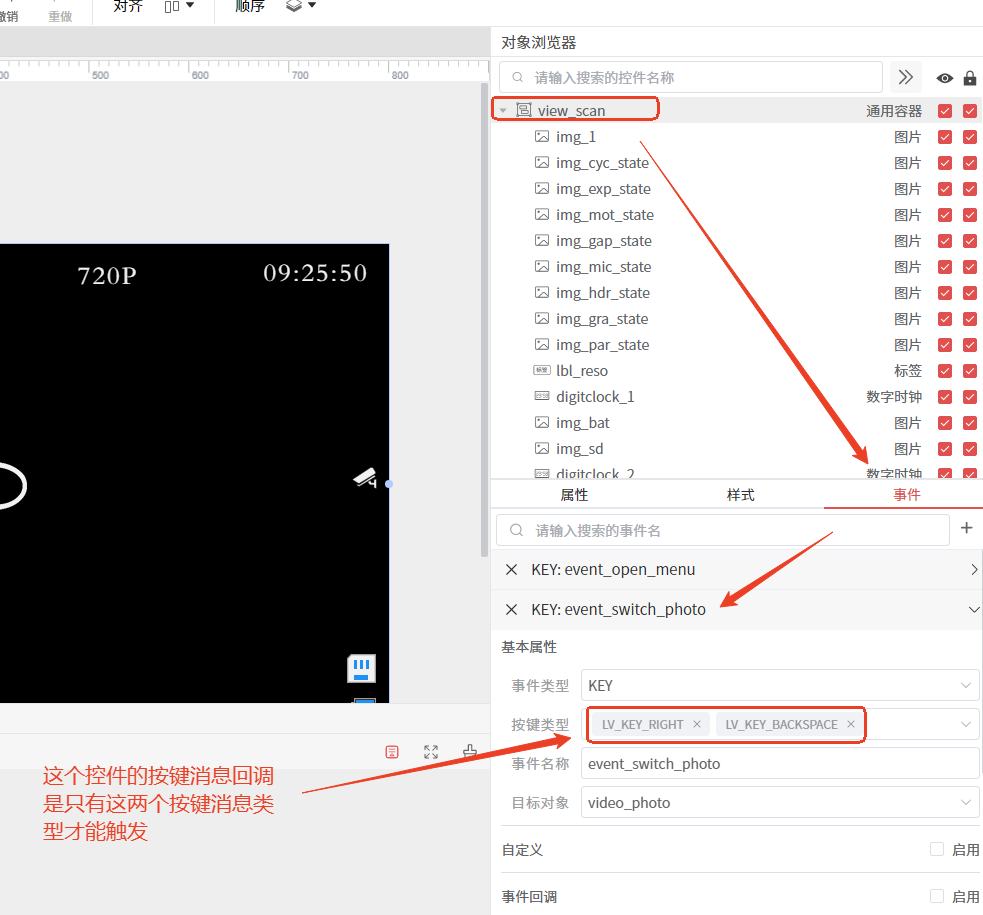Open the 目标对象 dropdown showing video_photo

(780, 802)
